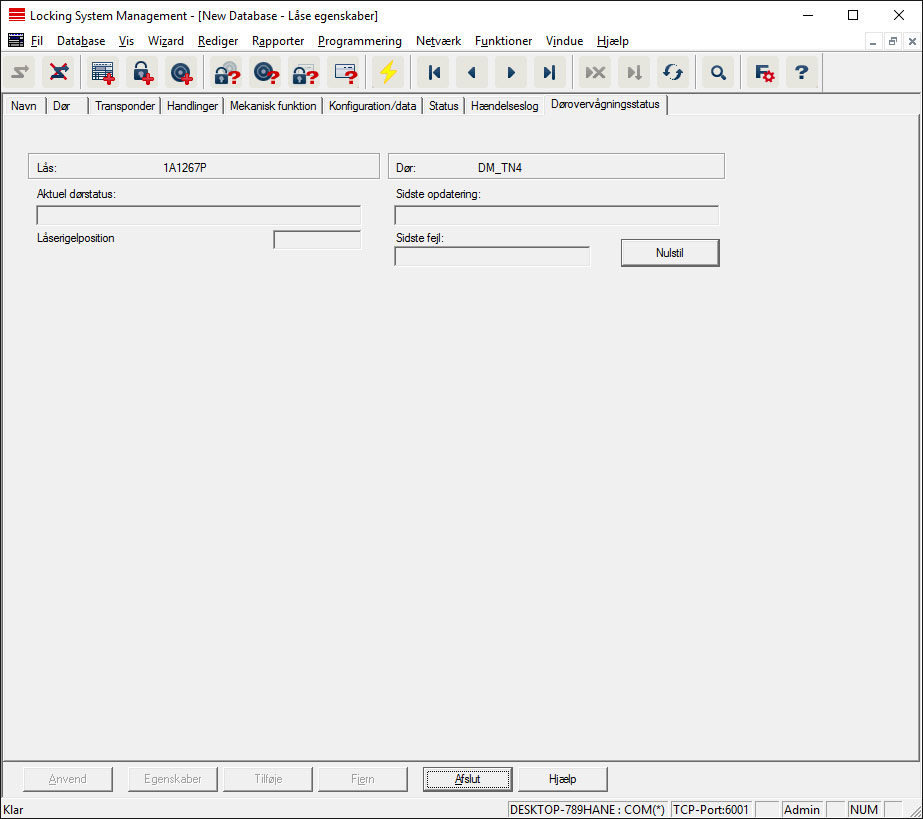
Task: Click the refresh arrows icon
Action: coord(673,72)
